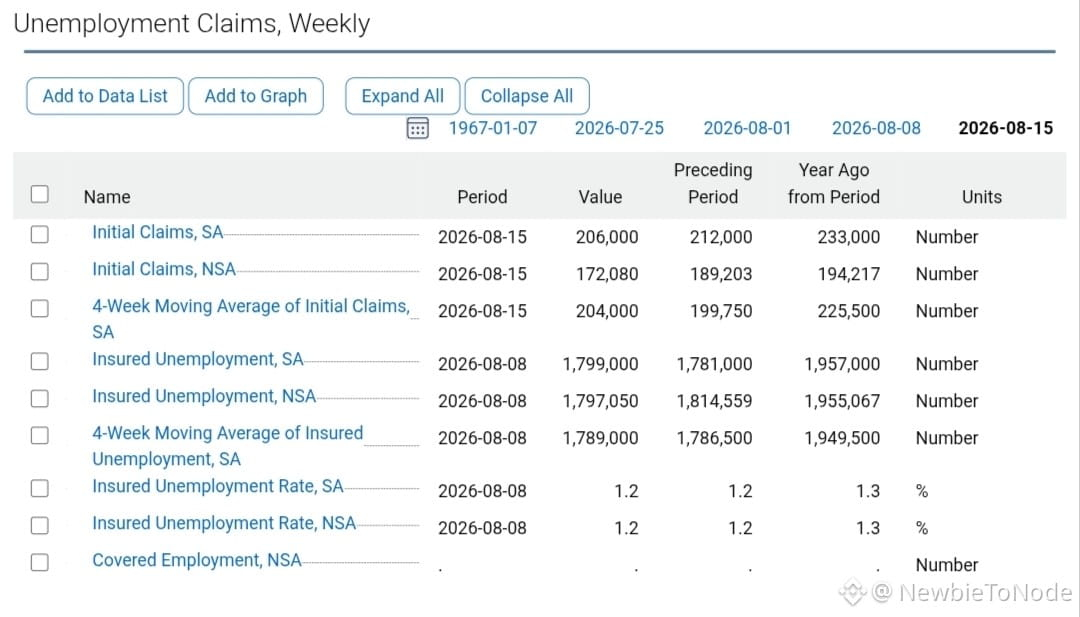Click the Expand All button
1080x617 pixels.
pyautogui.click(x=402, y=96)
